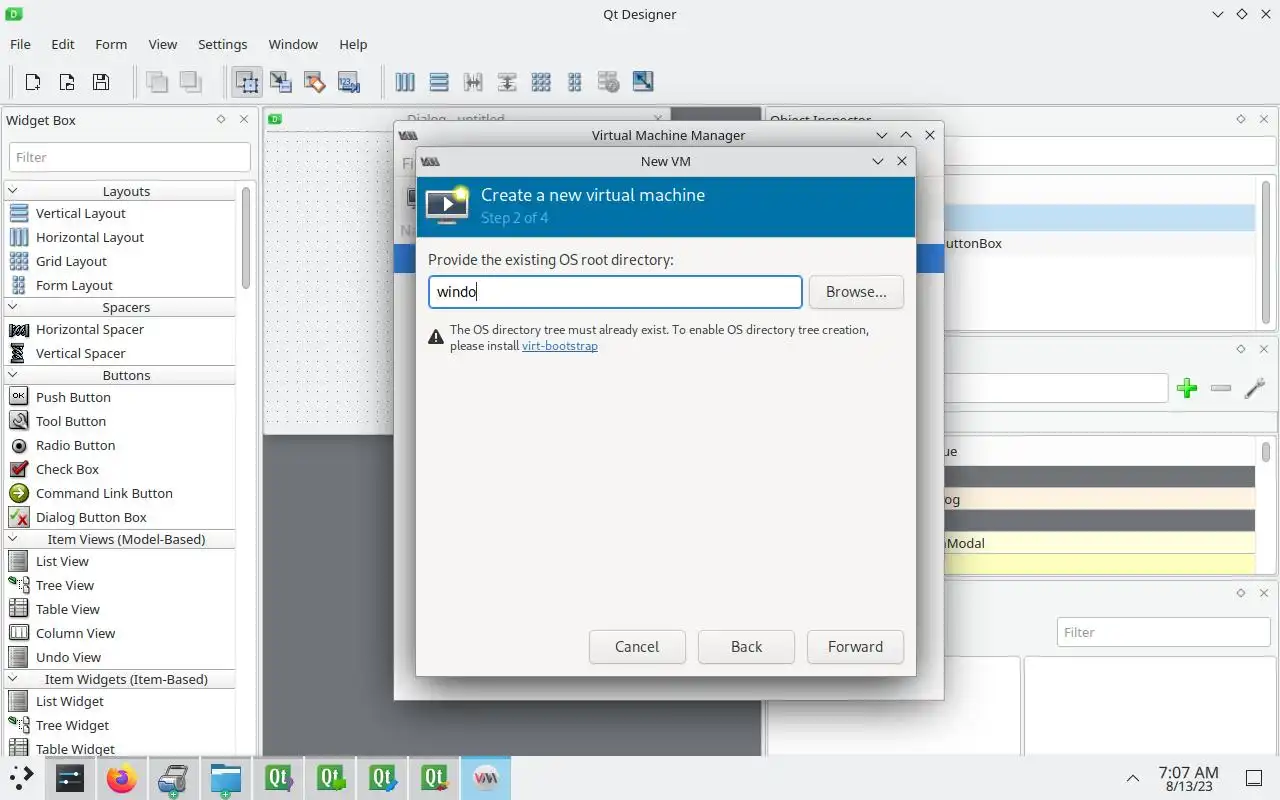Click Lay Out Horizontally in Splitter icon
The image size is (1280, 800).
coord(473,82)
